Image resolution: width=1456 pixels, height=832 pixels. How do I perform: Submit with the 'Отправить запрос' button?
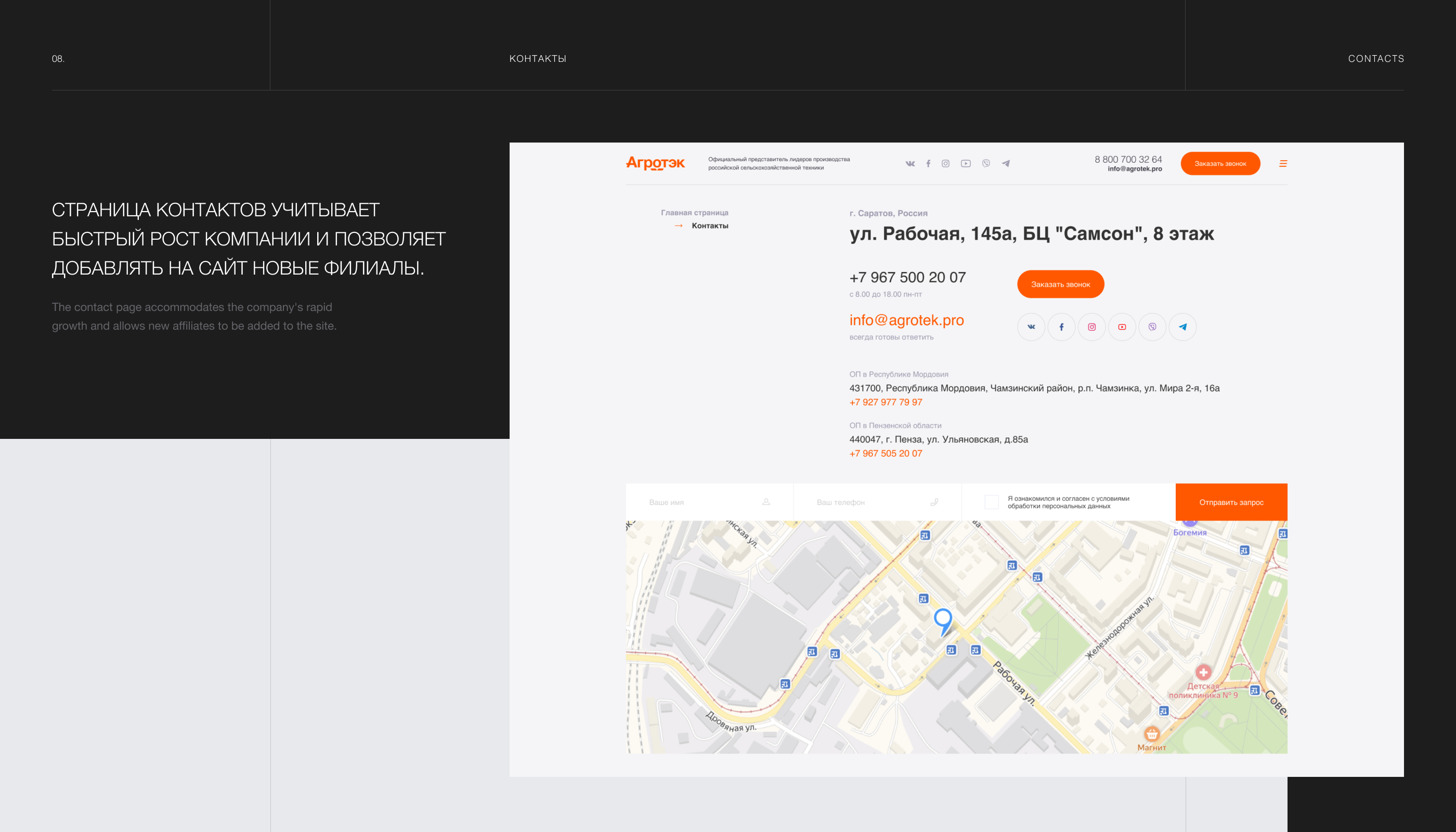(x=1231, y=502)
